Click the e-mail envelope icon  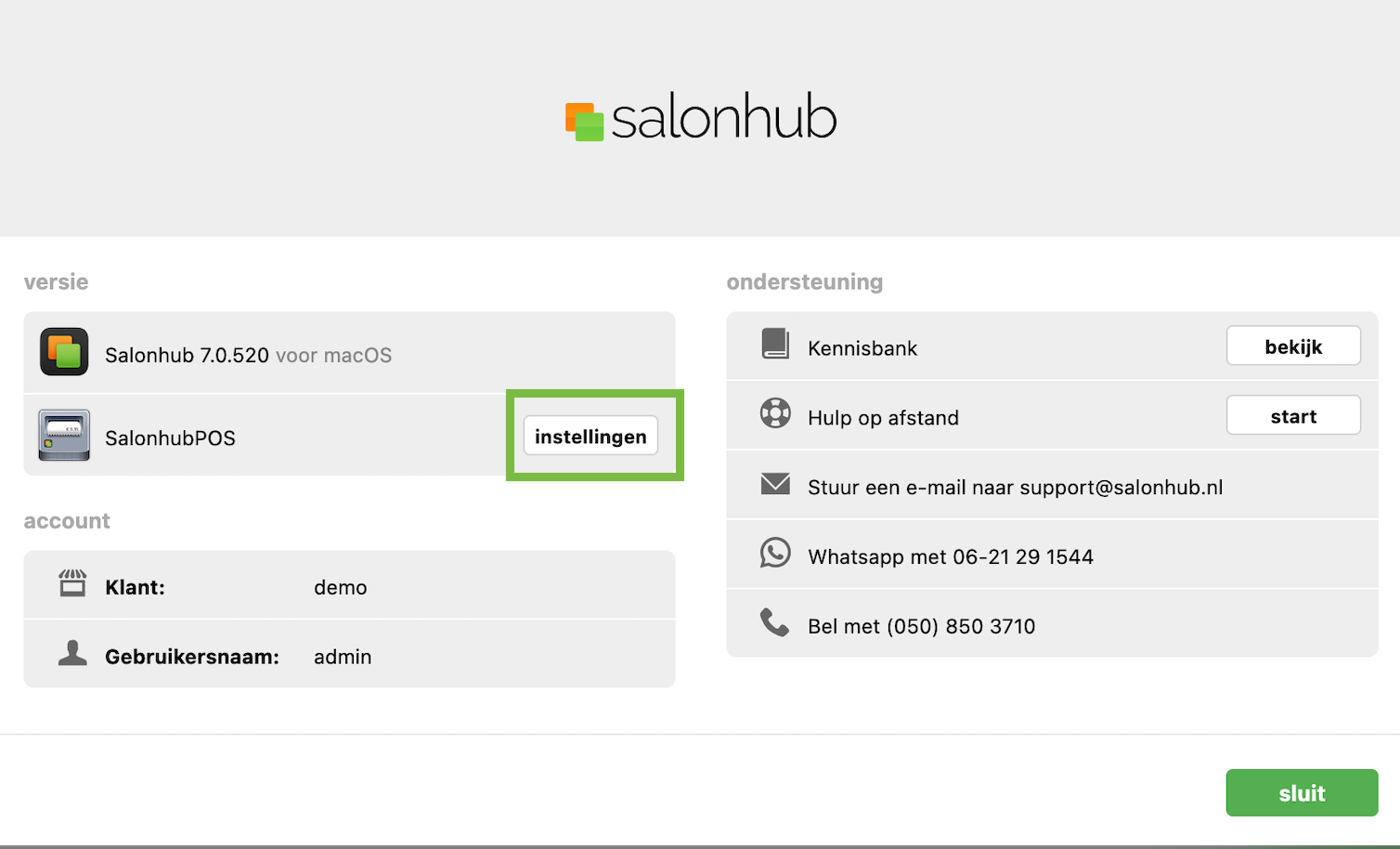pos(775,483)
